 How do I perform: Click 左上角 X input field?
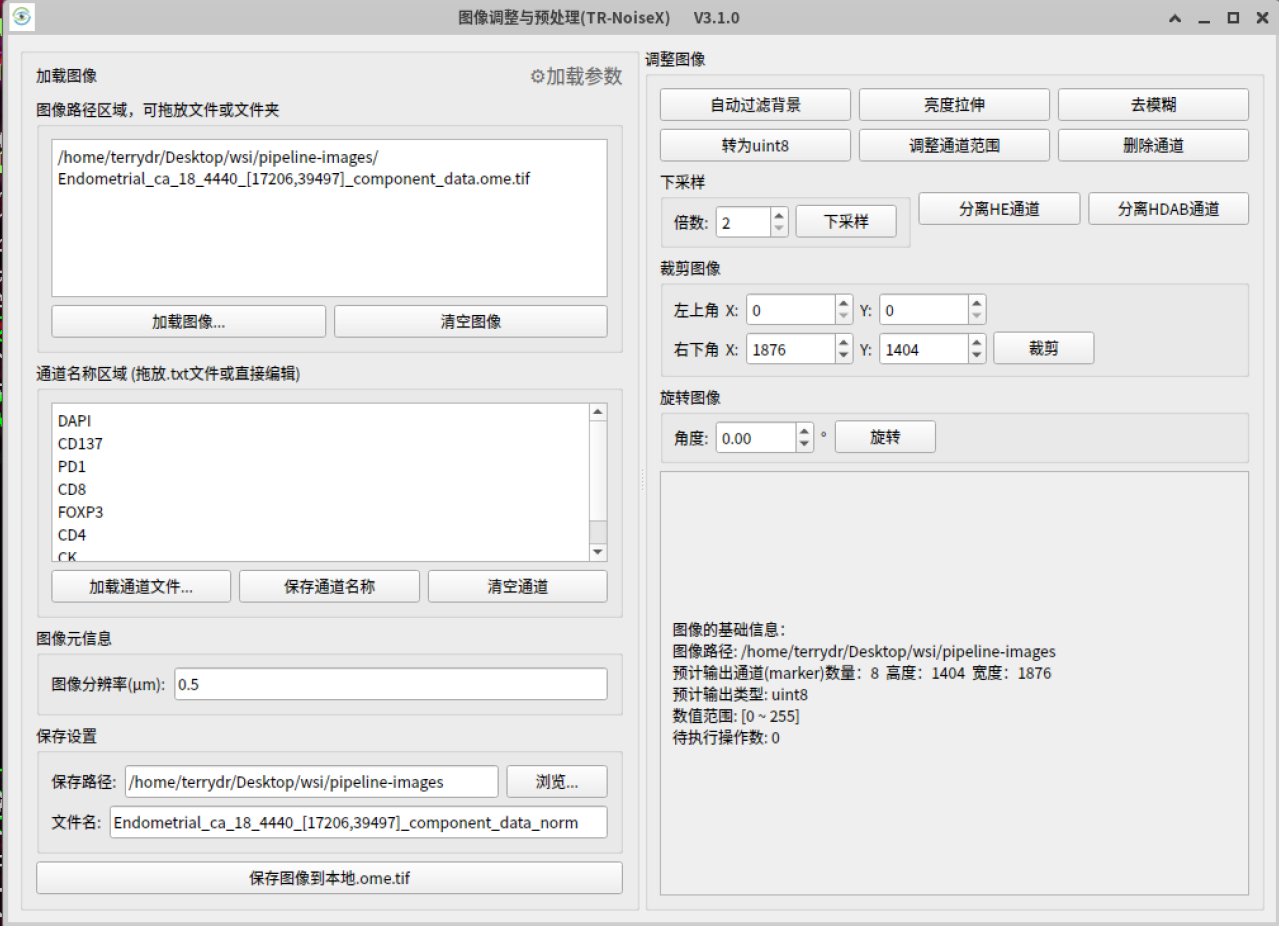coord(790,310)
